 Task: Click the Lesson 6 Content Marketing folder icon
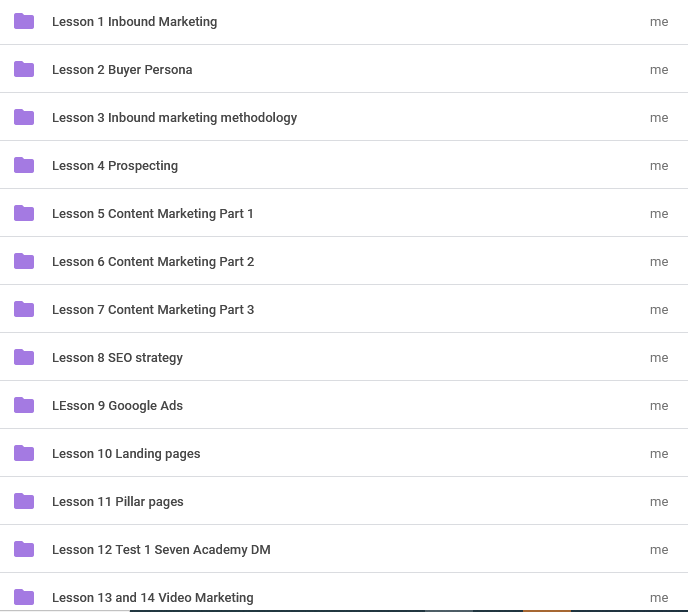click(x=24, y=261)
